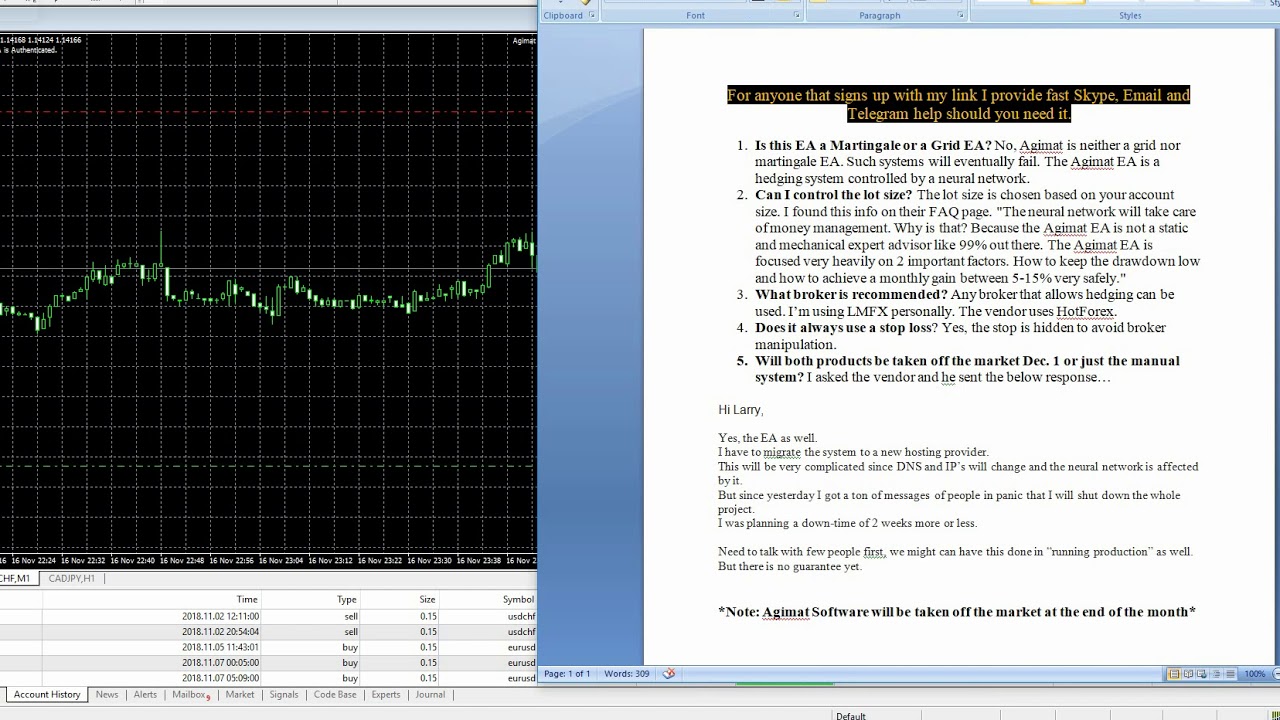
Task: Open Mailbox tab in MetaTrader terminal
Action: click(190, 695)
